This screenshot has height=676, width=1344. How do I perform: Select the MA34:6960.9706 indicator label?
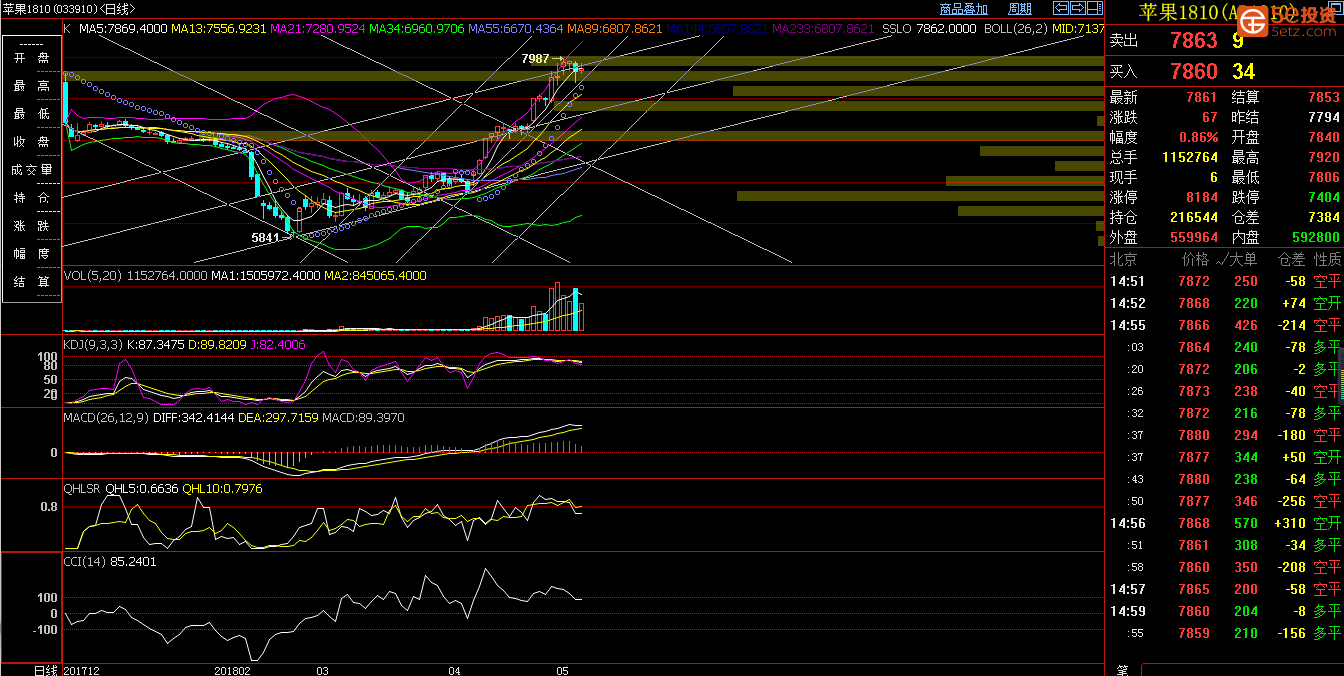[416, 29]
